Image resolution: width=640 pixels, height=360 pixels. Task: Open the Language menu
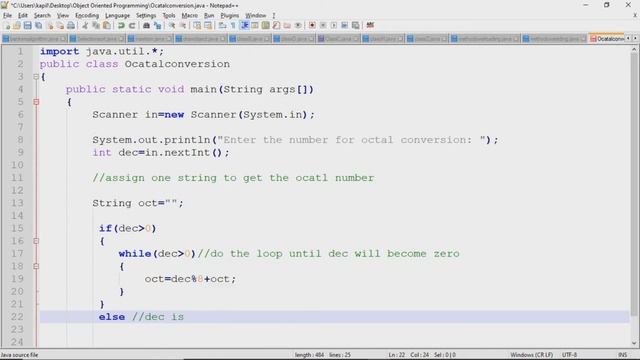point(117,16)
